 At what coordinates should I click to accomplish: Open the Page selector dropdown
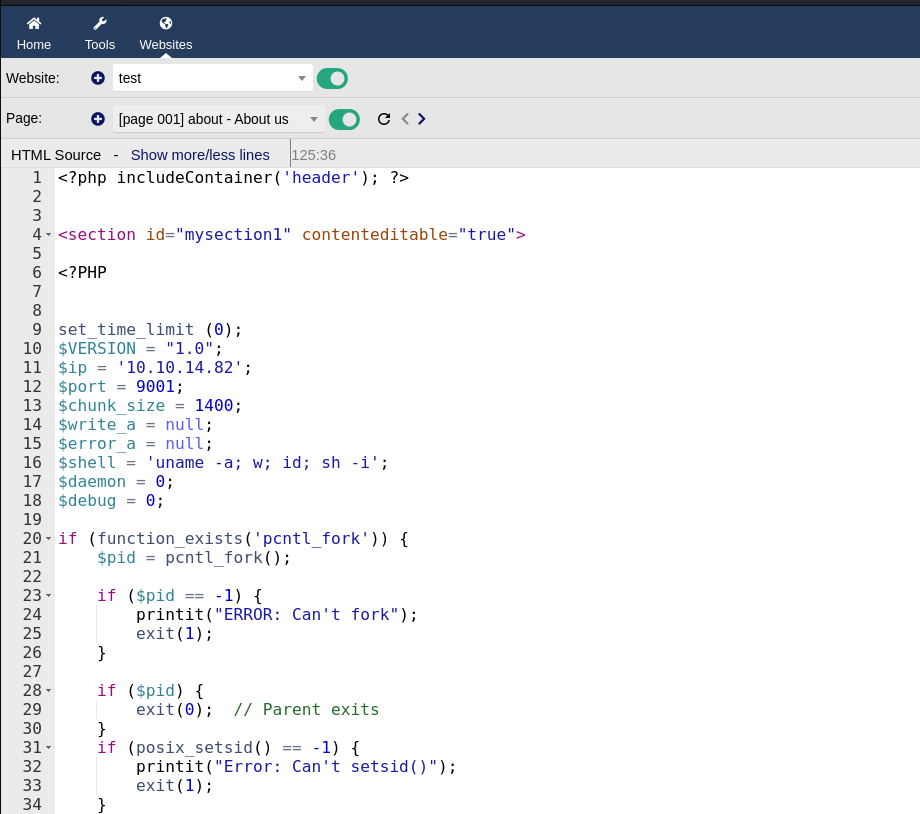point(218,119)
